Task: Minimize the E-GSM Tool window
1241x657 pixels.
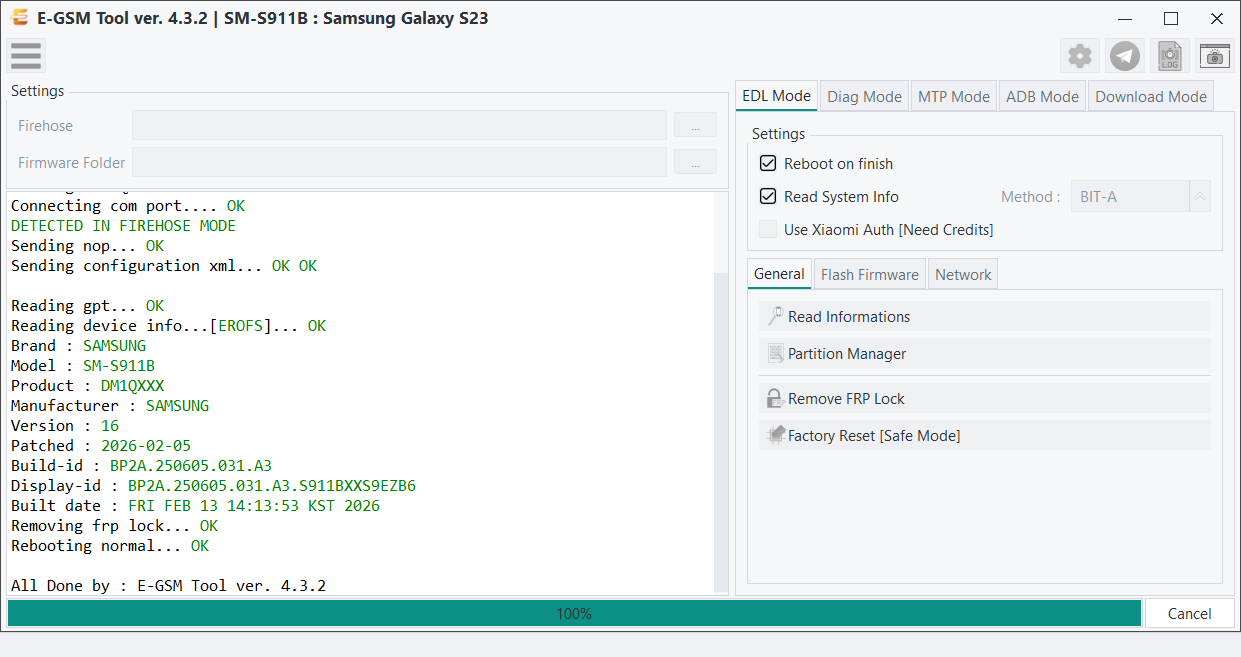Action: click(1125, 18)
